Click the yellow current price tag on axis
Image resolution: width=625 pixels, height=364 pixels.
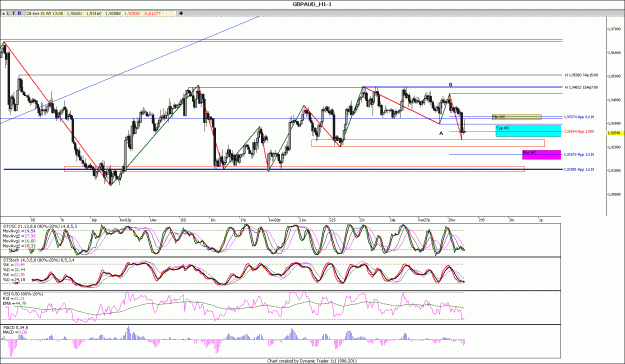click(x=615, y=133)
